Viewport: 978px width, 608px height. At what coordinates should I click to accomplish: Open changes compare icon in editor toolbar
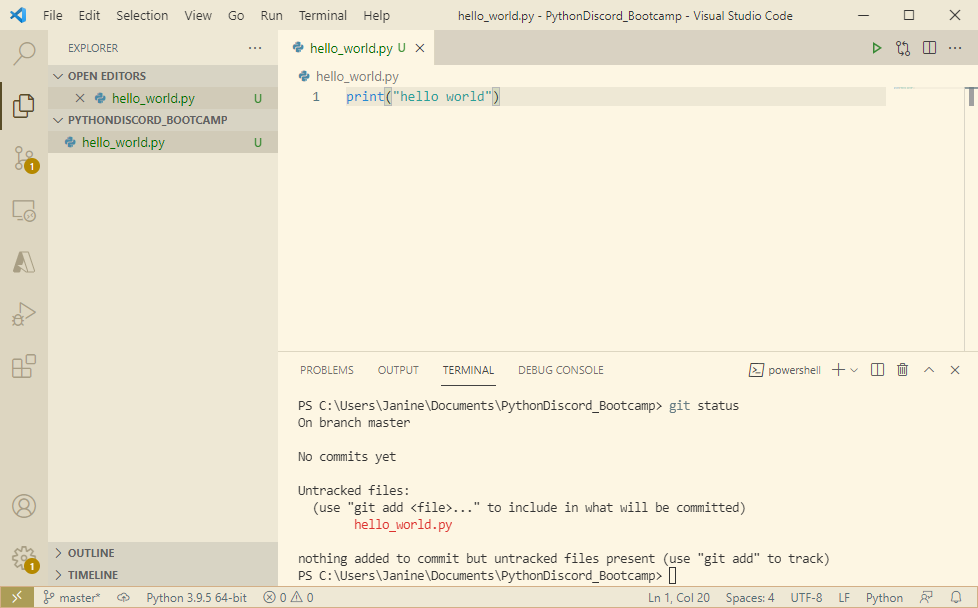(x=903, y=48)
